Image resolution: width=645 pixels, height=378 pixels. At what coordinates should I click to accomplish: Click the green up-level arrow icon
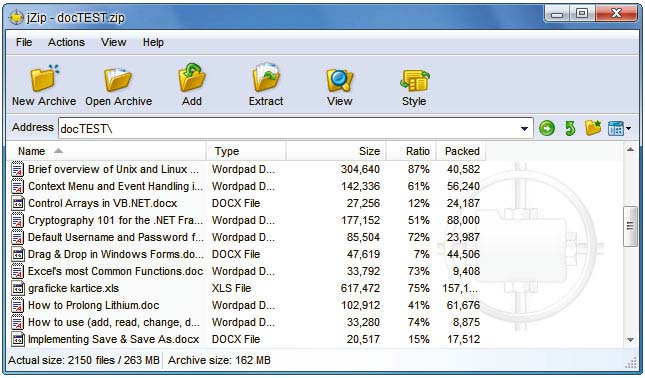[x=570, y=128]
